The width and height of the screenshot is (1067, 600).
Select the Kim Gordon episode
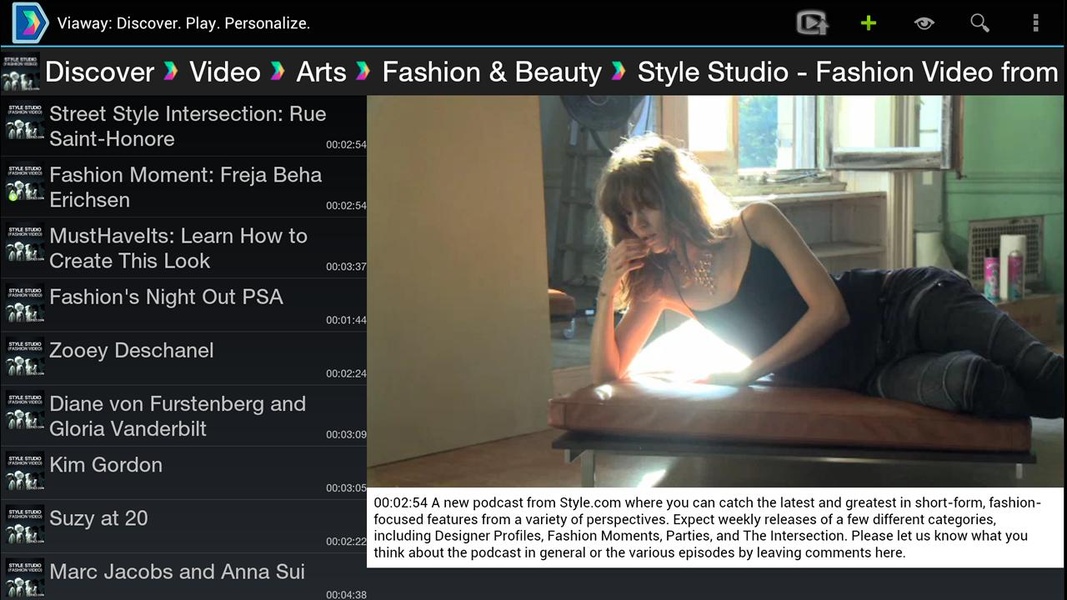tap(184, 473)
